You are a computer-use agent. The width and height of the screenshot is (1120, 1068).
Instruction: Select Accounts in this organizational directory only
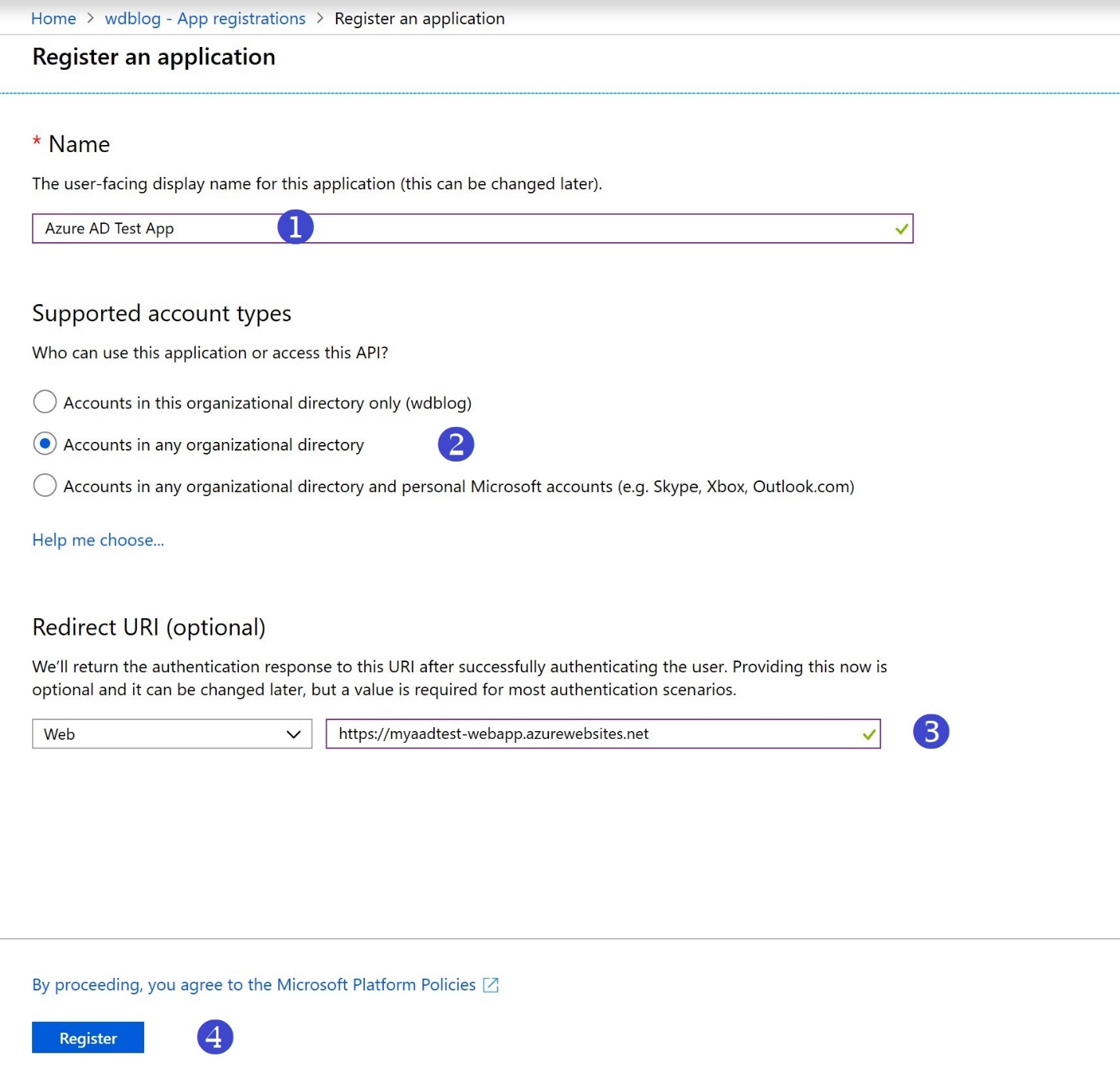click(45, 402)
